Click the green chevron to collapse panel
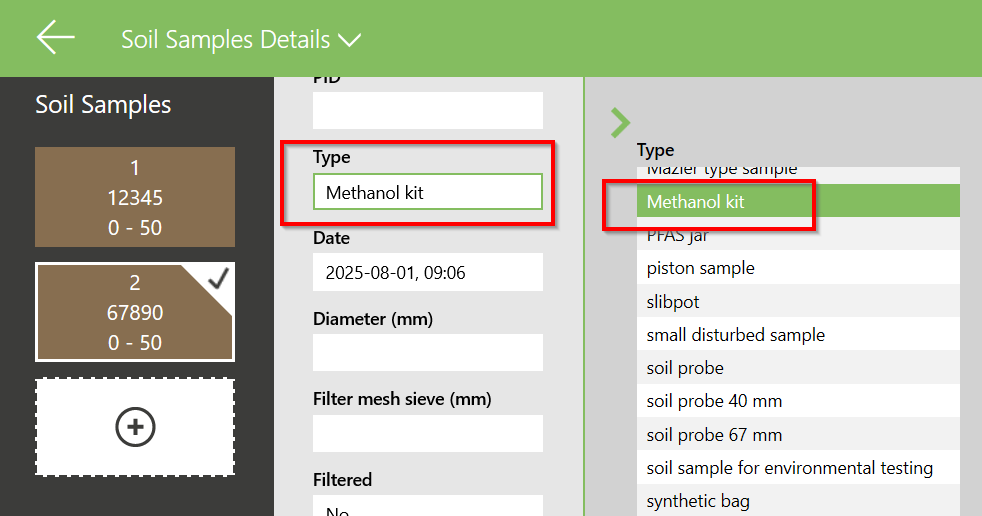Viewport: 982px width, 516px height. point(620,123)
